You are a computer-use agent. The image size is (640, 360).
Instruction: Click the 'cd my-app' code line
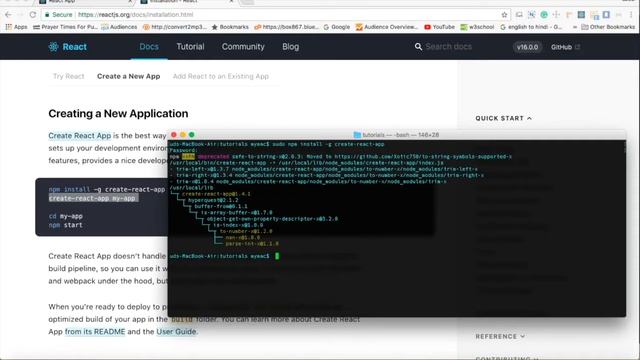coord(65,216)
